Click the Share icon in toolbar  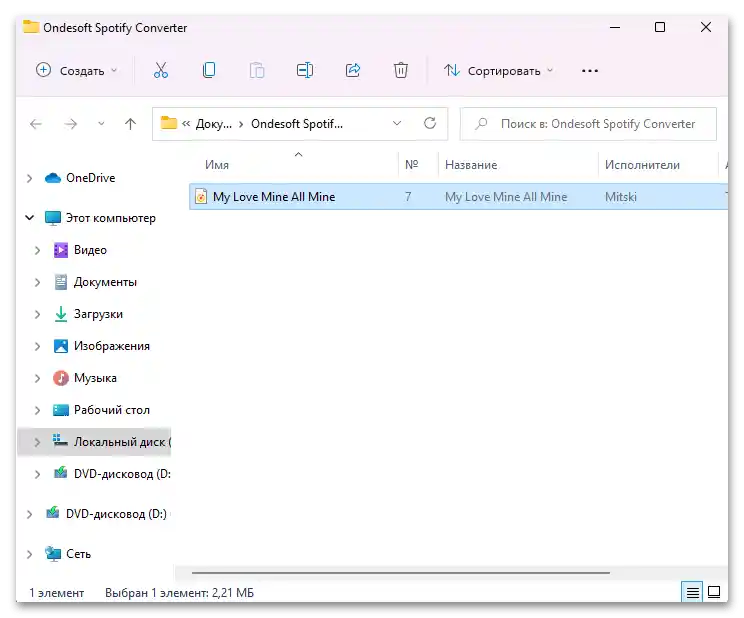tap(353, 70)
